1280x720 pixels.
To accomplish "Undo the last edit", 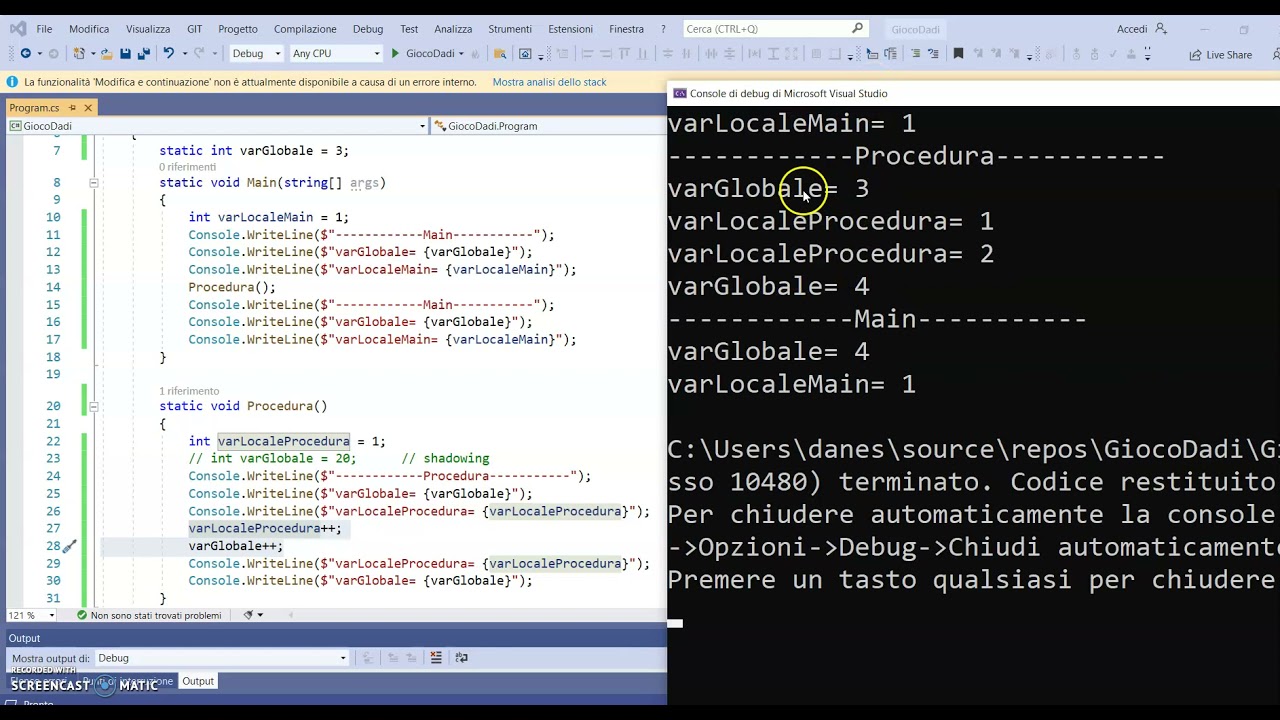I will 168,53.
